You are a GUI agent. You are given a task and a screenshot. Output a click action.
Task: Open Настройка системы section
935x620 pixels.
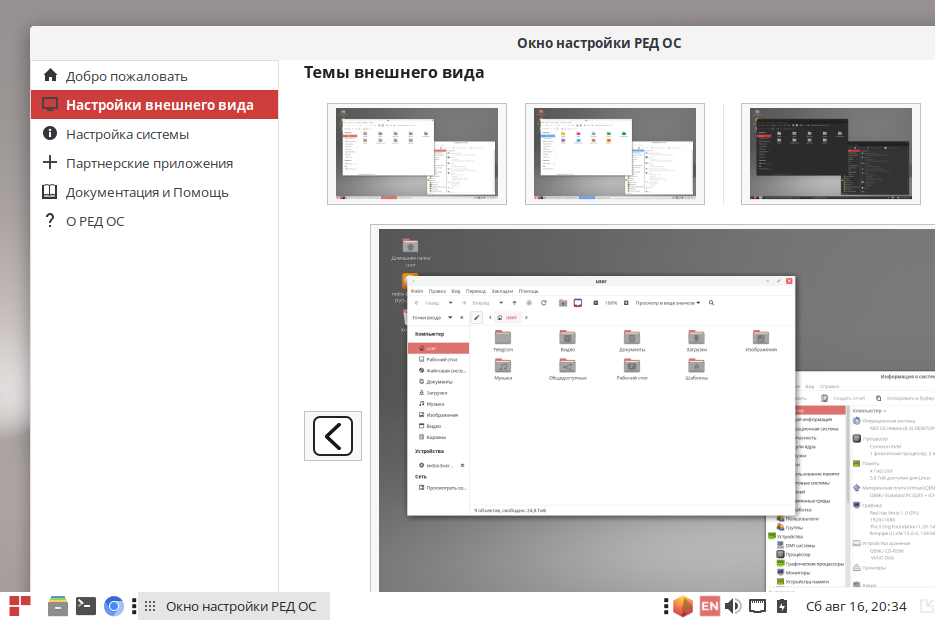click(x=154, y=134)
